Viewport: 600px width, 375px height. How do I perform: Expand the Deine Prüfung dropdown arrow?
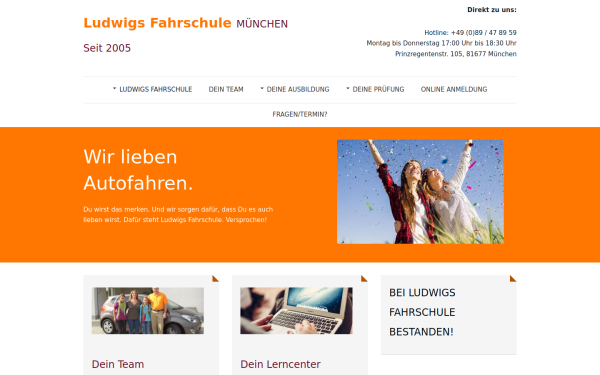click(x=348, y=88)
